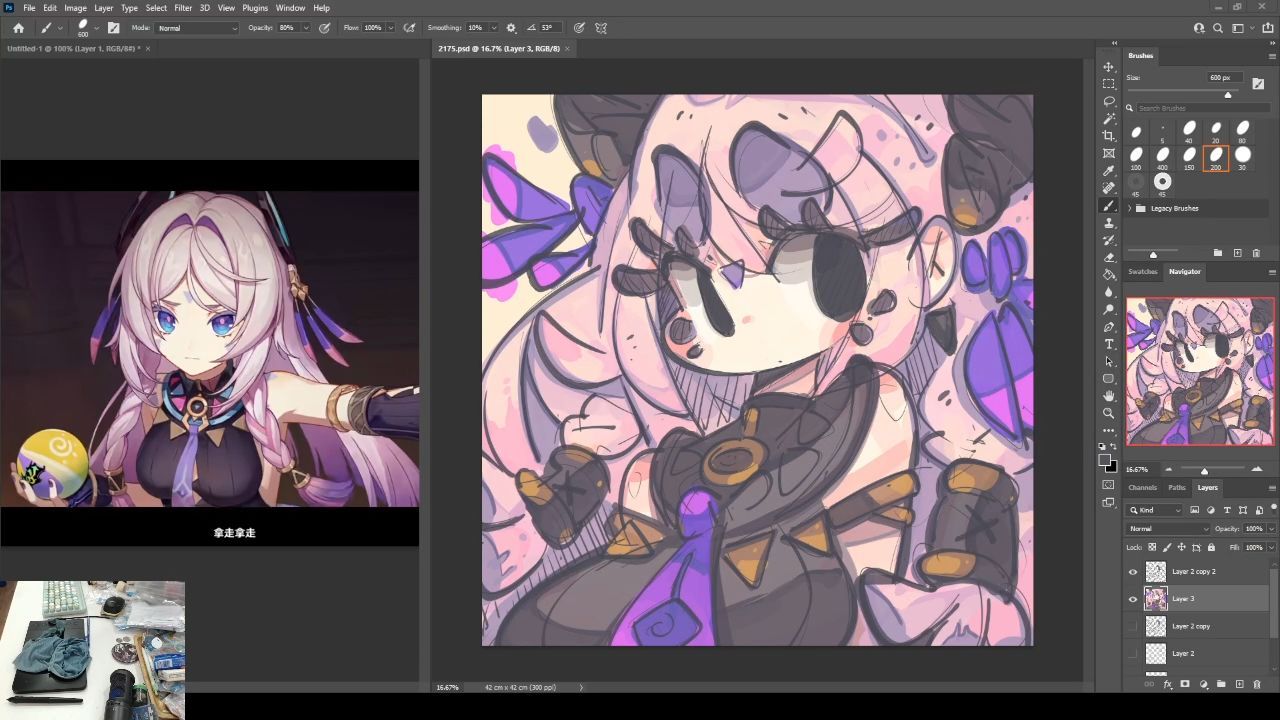Select the Crop tool
This screenshot has width=1280, height=720.
pos(1108,136)
